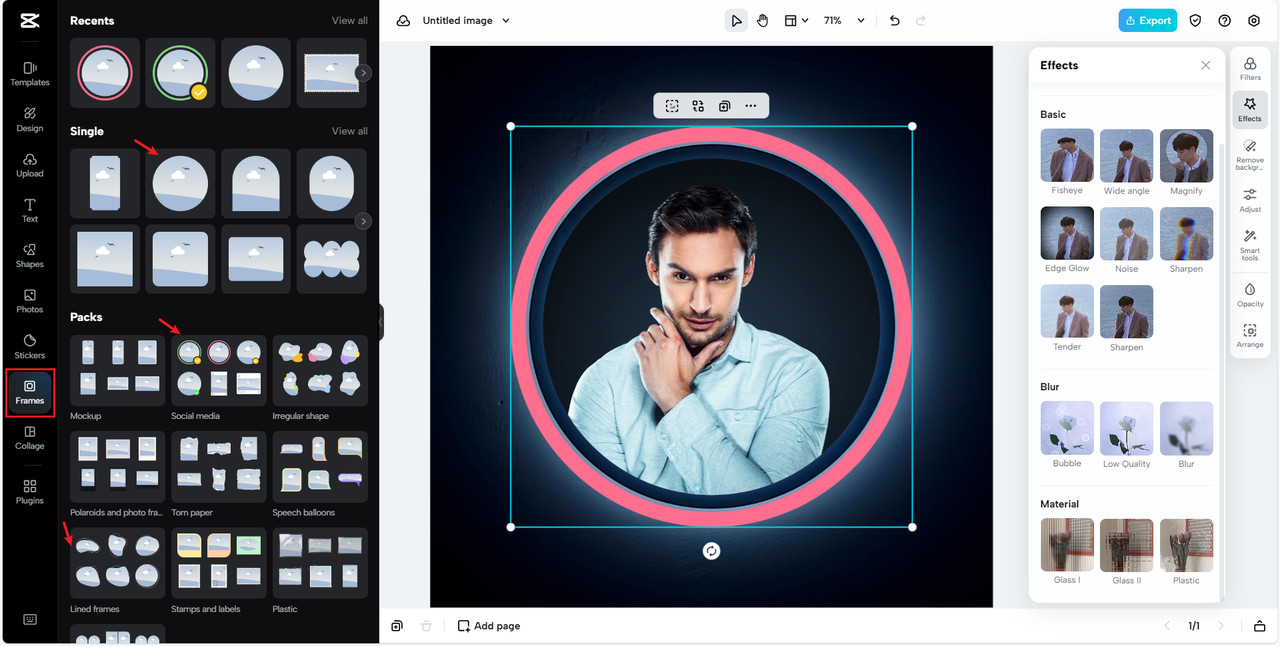This screenshot has height=646, width=1280.
Task: Click the CapCut logo icon
Action: (x=30, y=20)
